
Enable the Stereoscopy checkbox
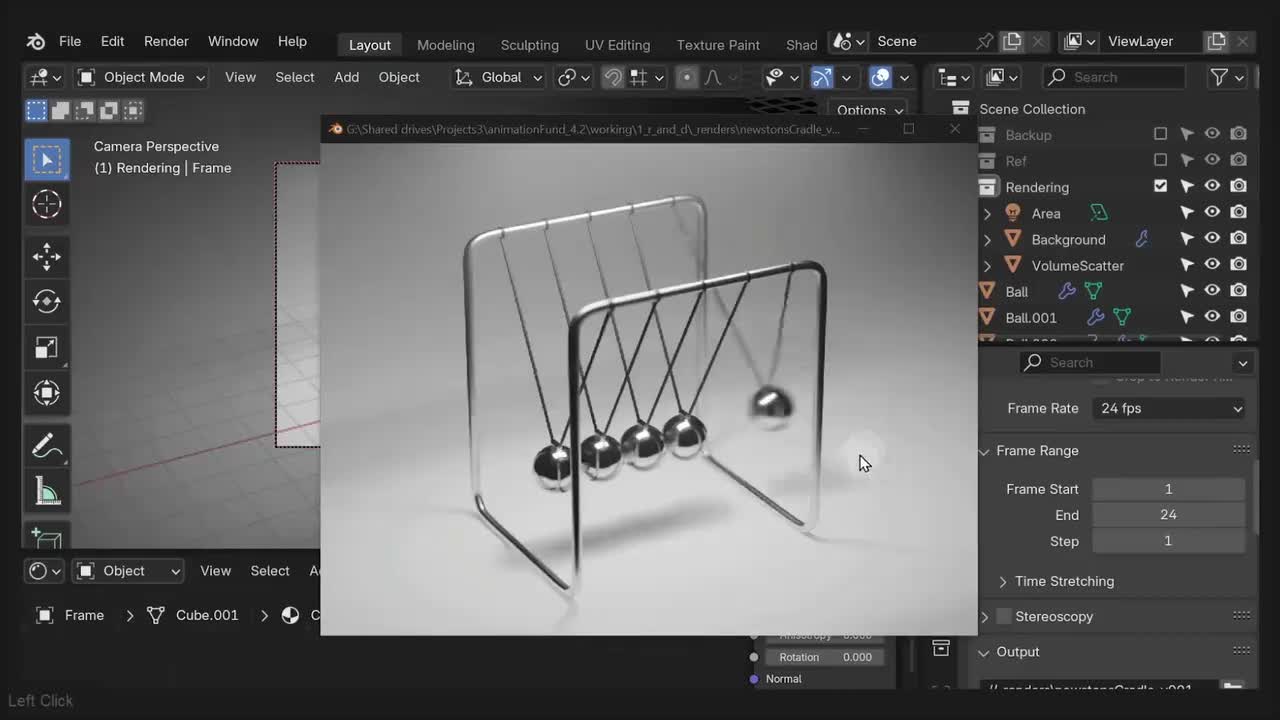(x=1004, y=616)
